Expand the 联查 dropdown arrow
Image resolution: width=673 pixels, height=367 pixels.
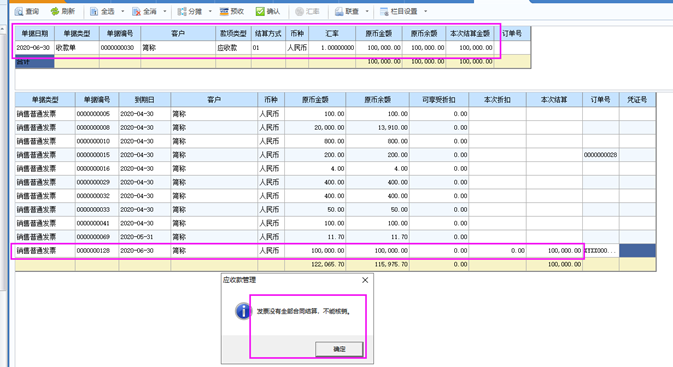(x=367, y=12)
